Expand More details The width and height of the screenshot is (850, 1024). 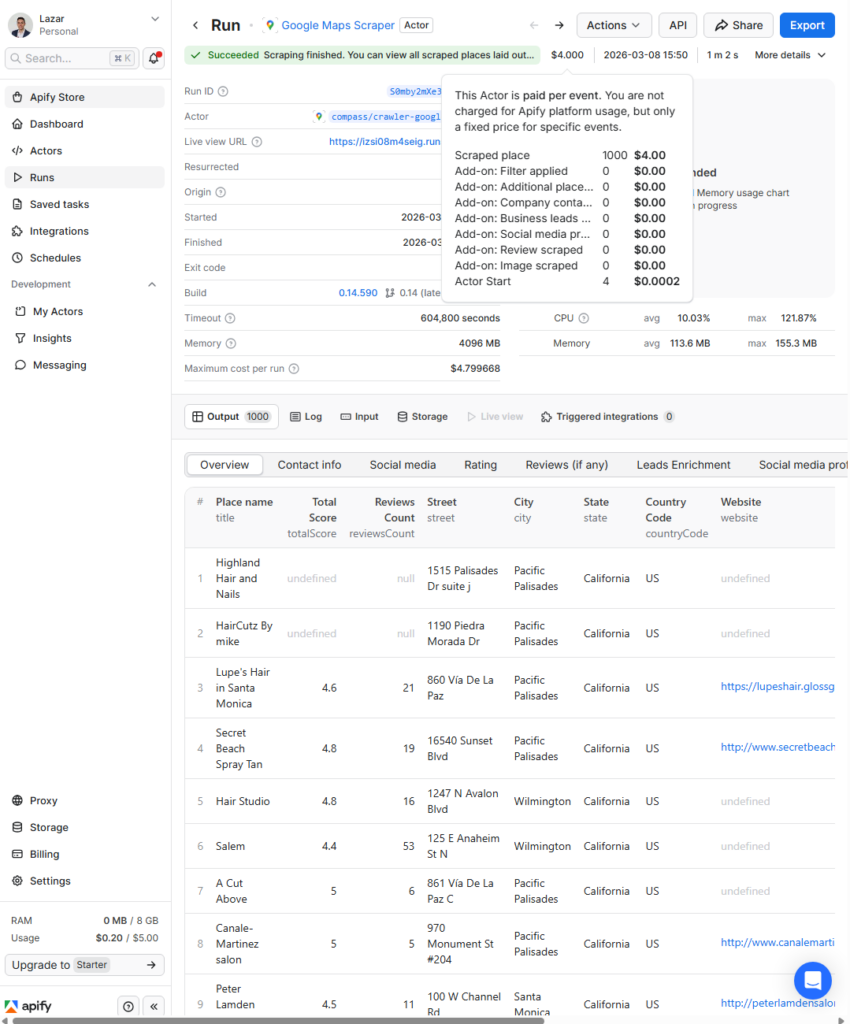pos(790,56)
